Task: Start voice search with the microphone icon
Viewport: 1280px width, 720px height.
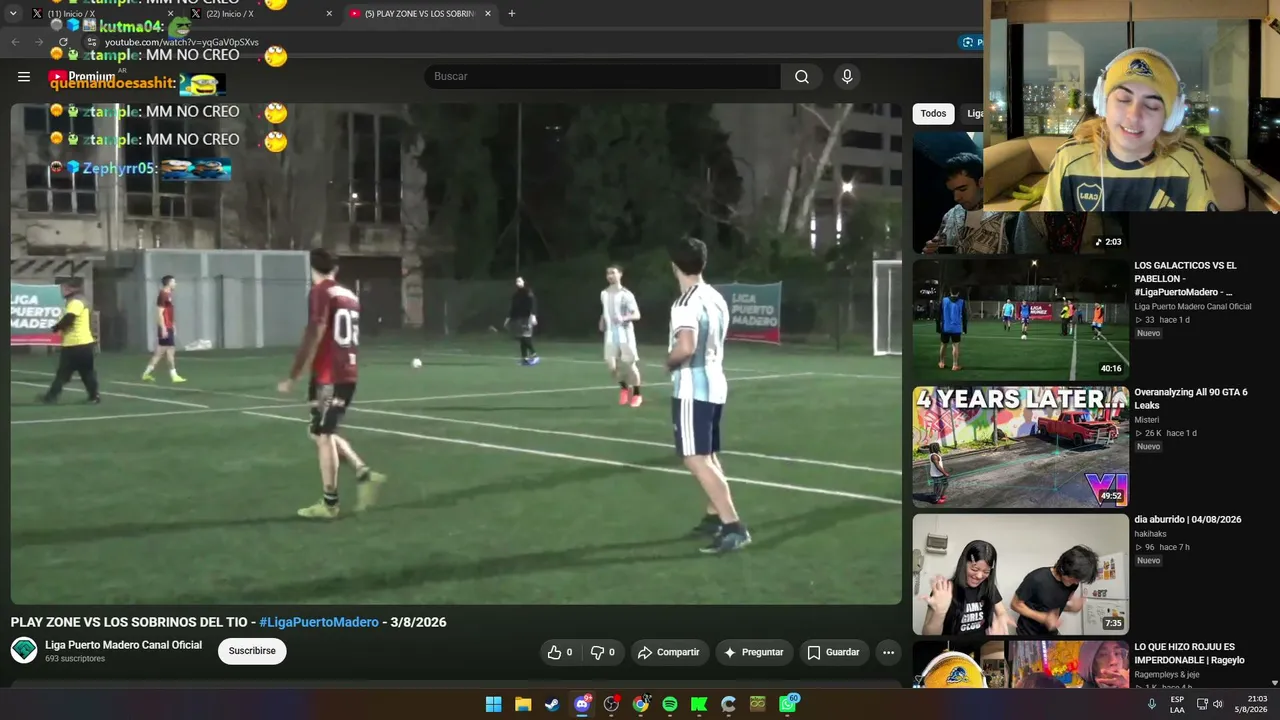Action: tap(847, 76)
